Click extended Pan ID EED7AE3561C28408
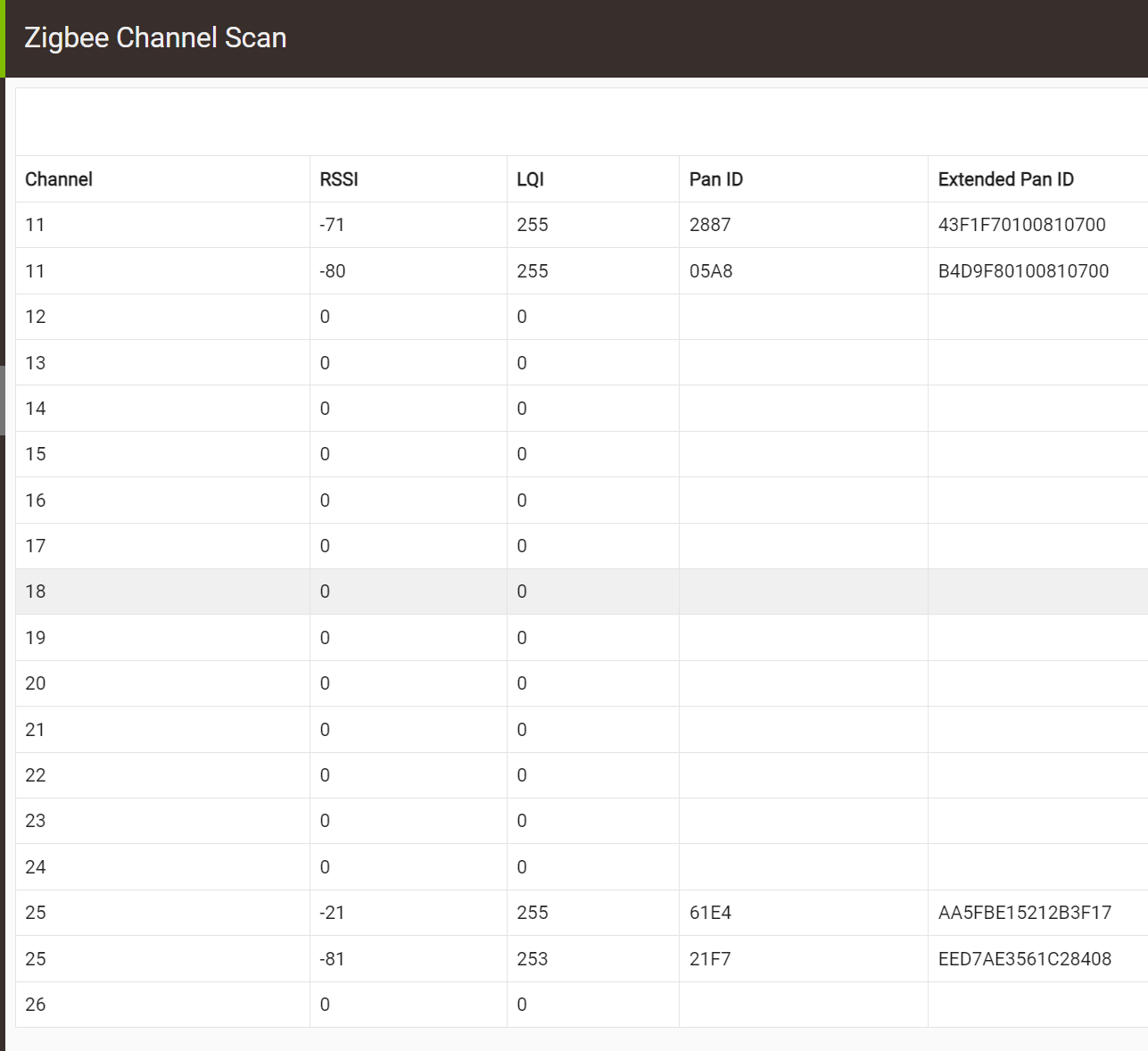 tap(1025, 959)
